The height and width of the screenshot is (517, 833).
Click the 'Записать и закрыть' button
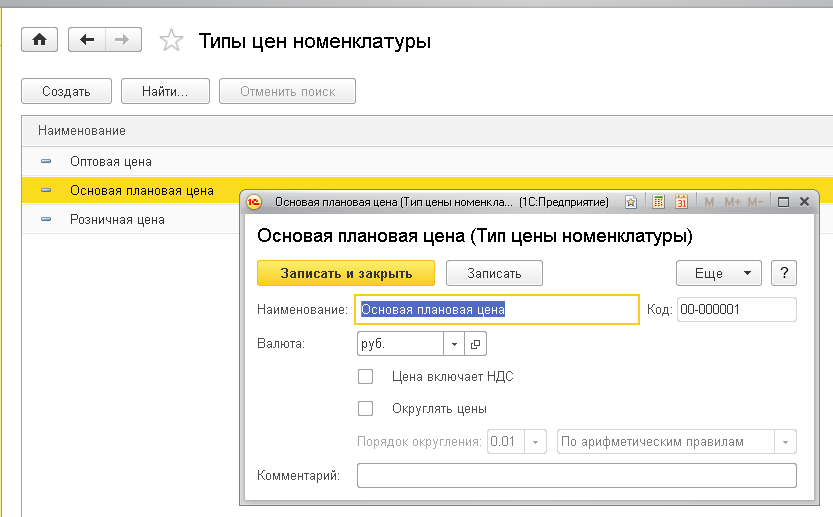346,273
